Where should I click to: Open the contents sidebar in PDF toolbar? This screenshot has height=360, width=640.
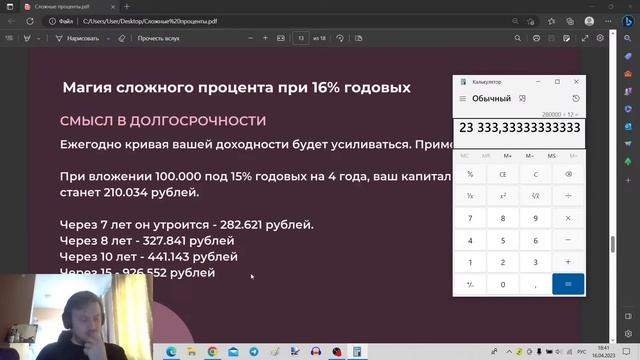(x=9, y=38)
